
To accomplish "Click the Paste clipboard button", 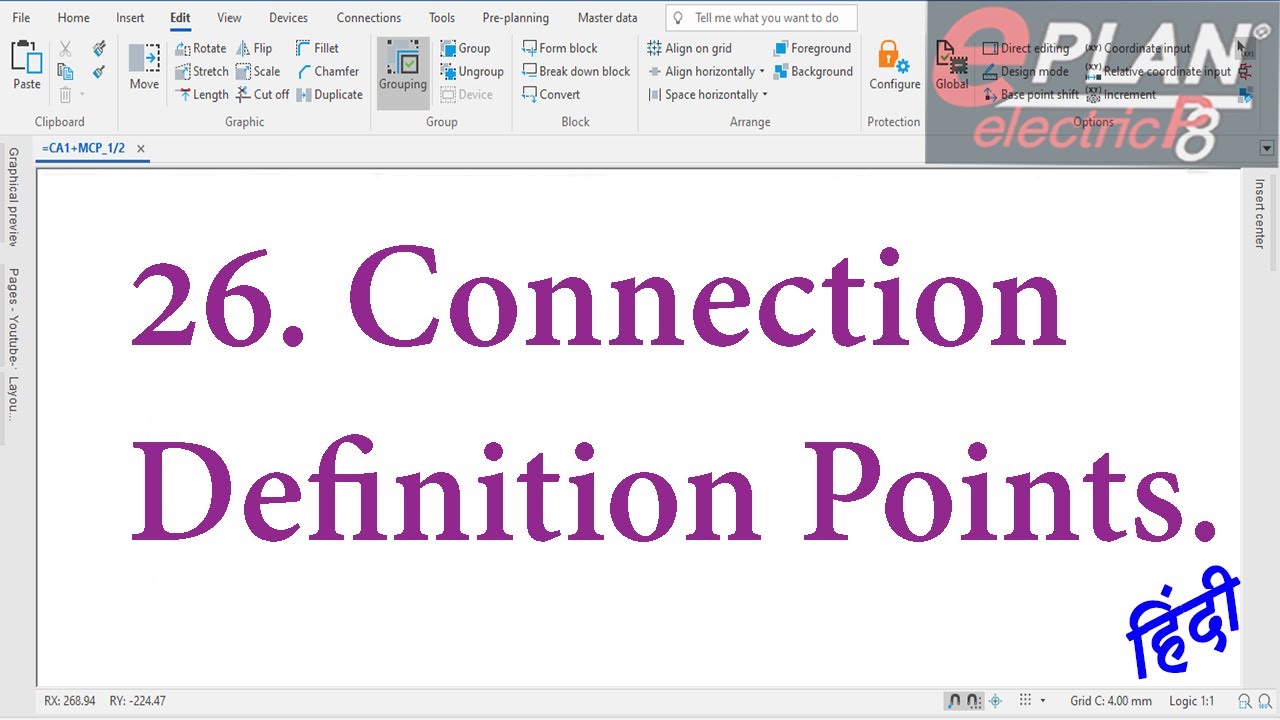I will point(27,66).
